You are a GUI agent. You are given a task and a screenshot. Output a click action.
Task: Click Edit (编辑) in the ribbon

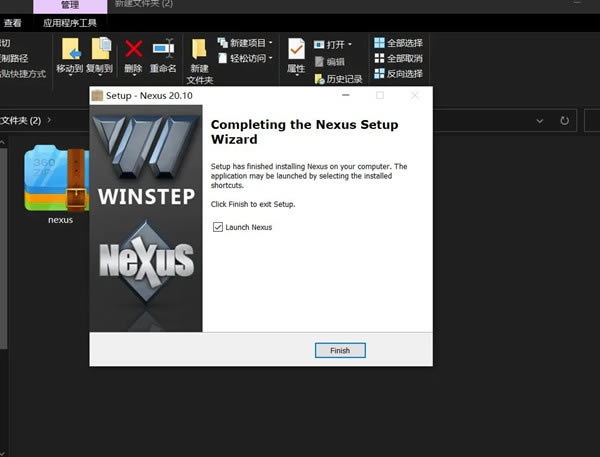click(329, 62)
